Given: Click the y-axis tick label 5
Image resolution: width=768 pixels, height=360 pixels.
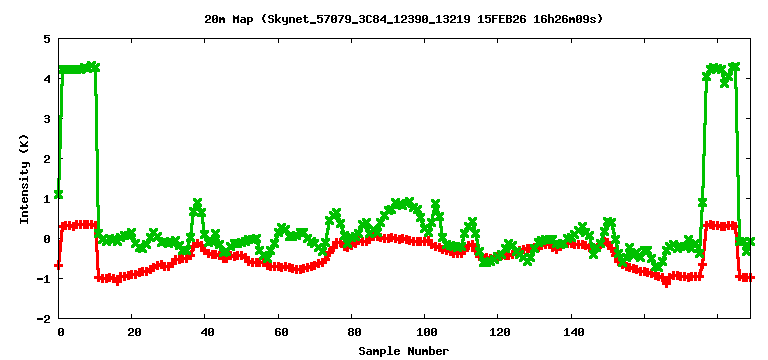Looking at the screenshot, I should pyautogui.click(x=48, y=38).
